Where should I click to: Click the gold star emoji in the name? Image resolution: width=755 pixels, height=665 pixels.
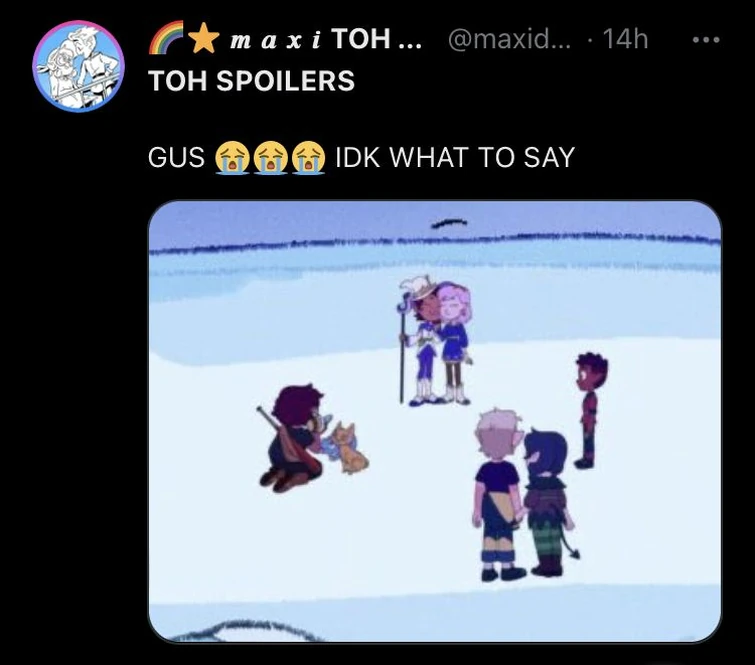tap(203, 38)
